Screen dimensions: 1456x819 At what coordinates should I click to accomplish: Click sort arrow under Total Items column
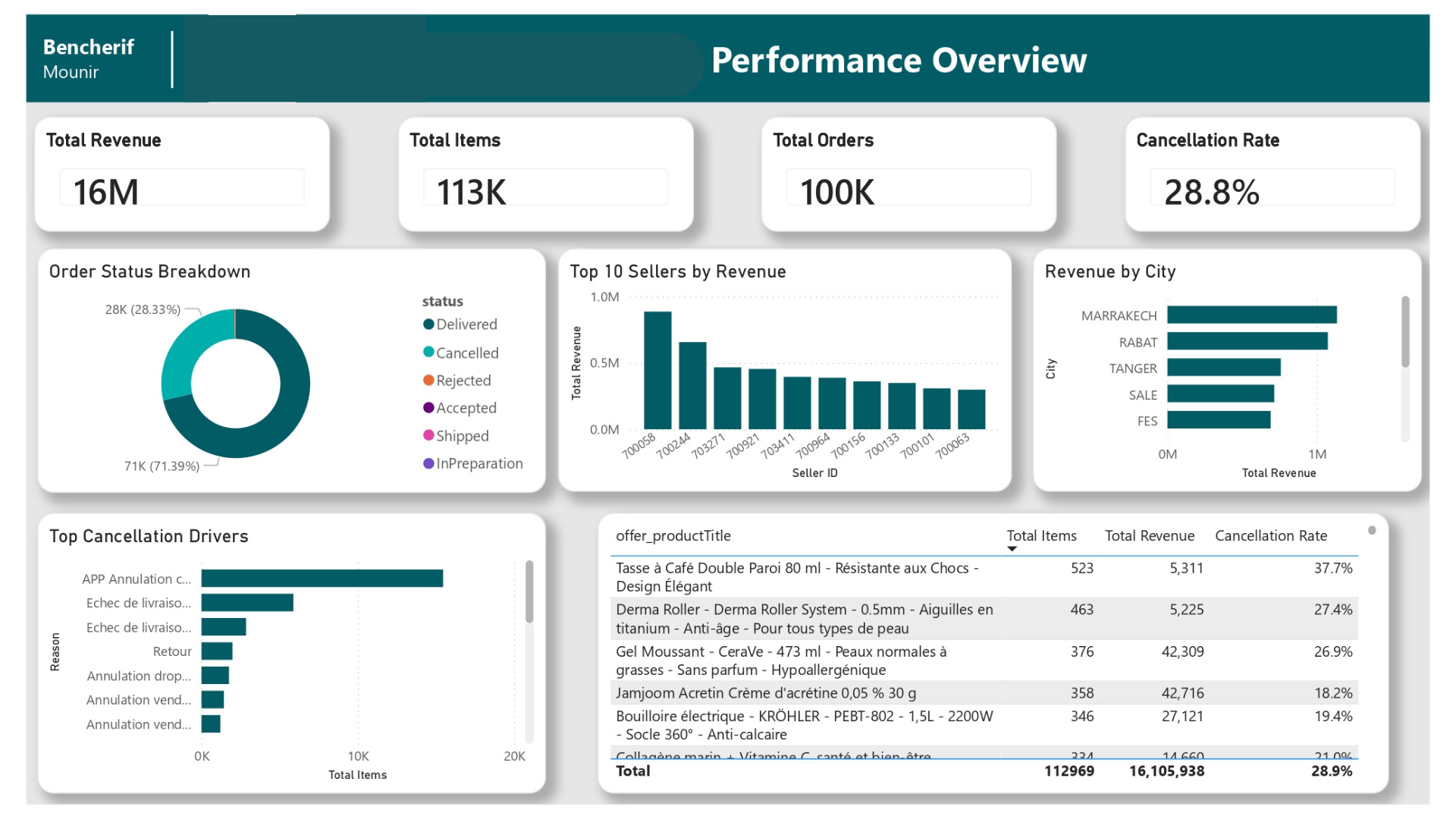click(x=1012, y=549)
